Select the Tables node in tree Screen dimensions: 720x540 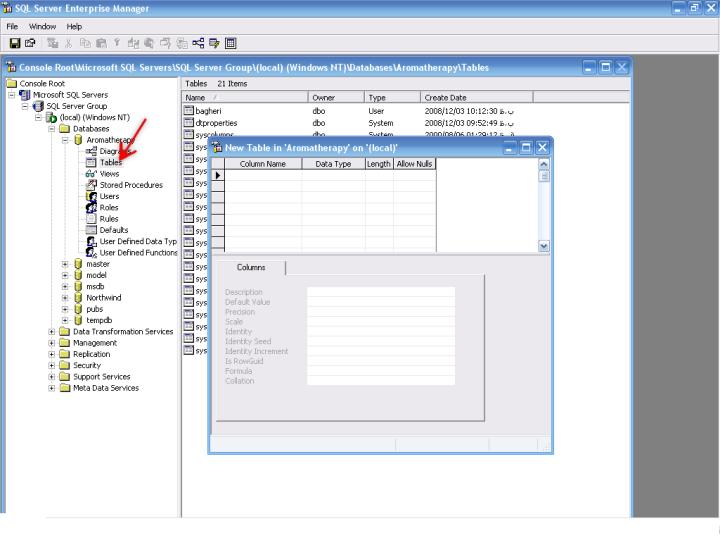coord(111,162)
